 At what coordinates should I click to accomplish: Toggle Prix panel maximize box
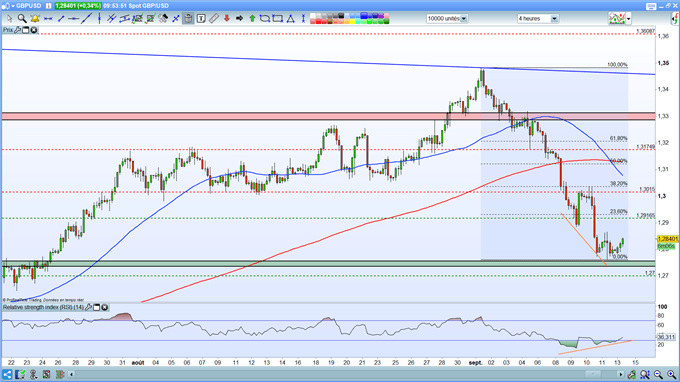(26, 30)
